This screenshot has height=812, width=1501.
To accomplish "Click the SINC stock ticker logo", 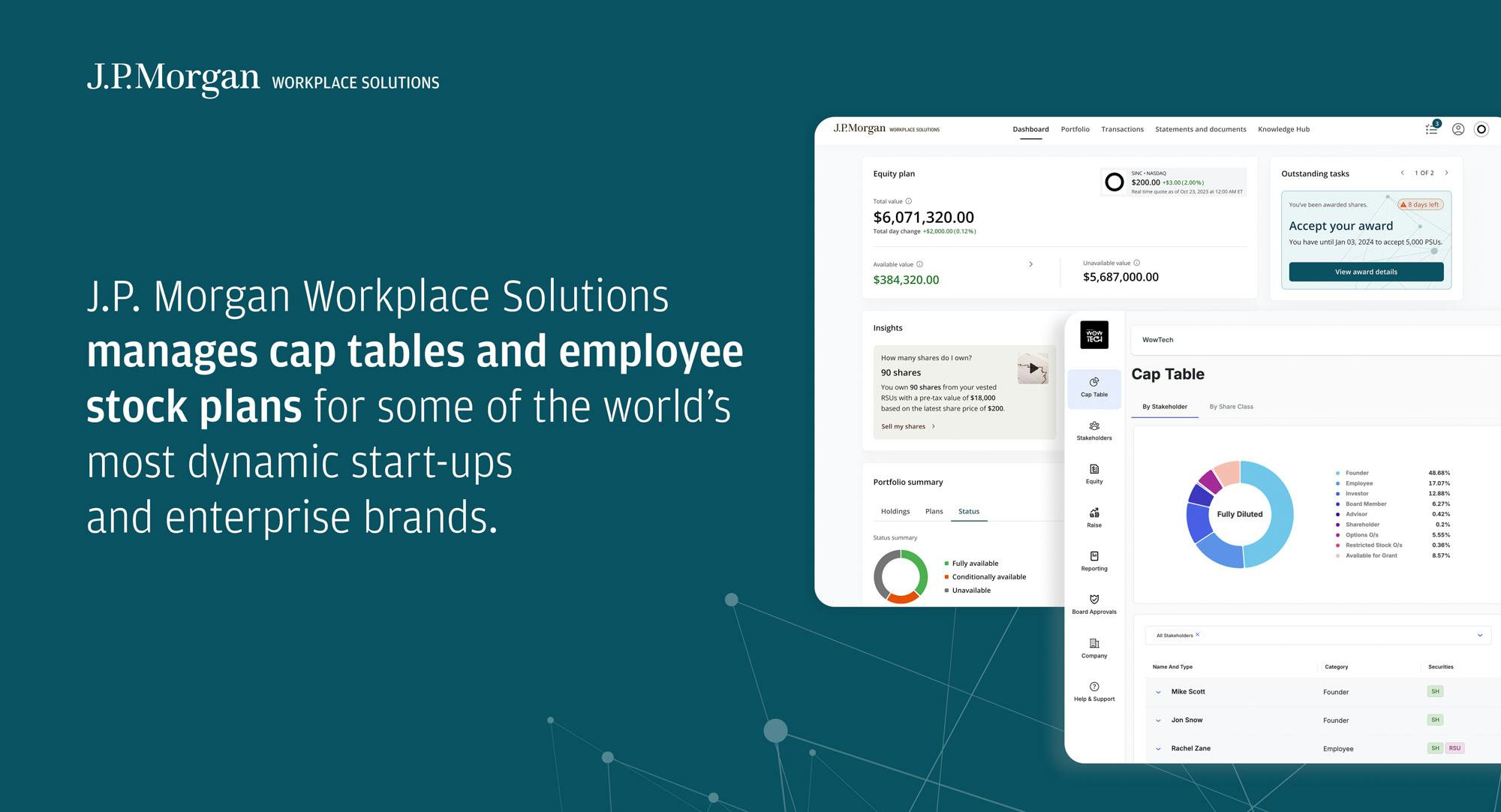I will coord(1114,182).
